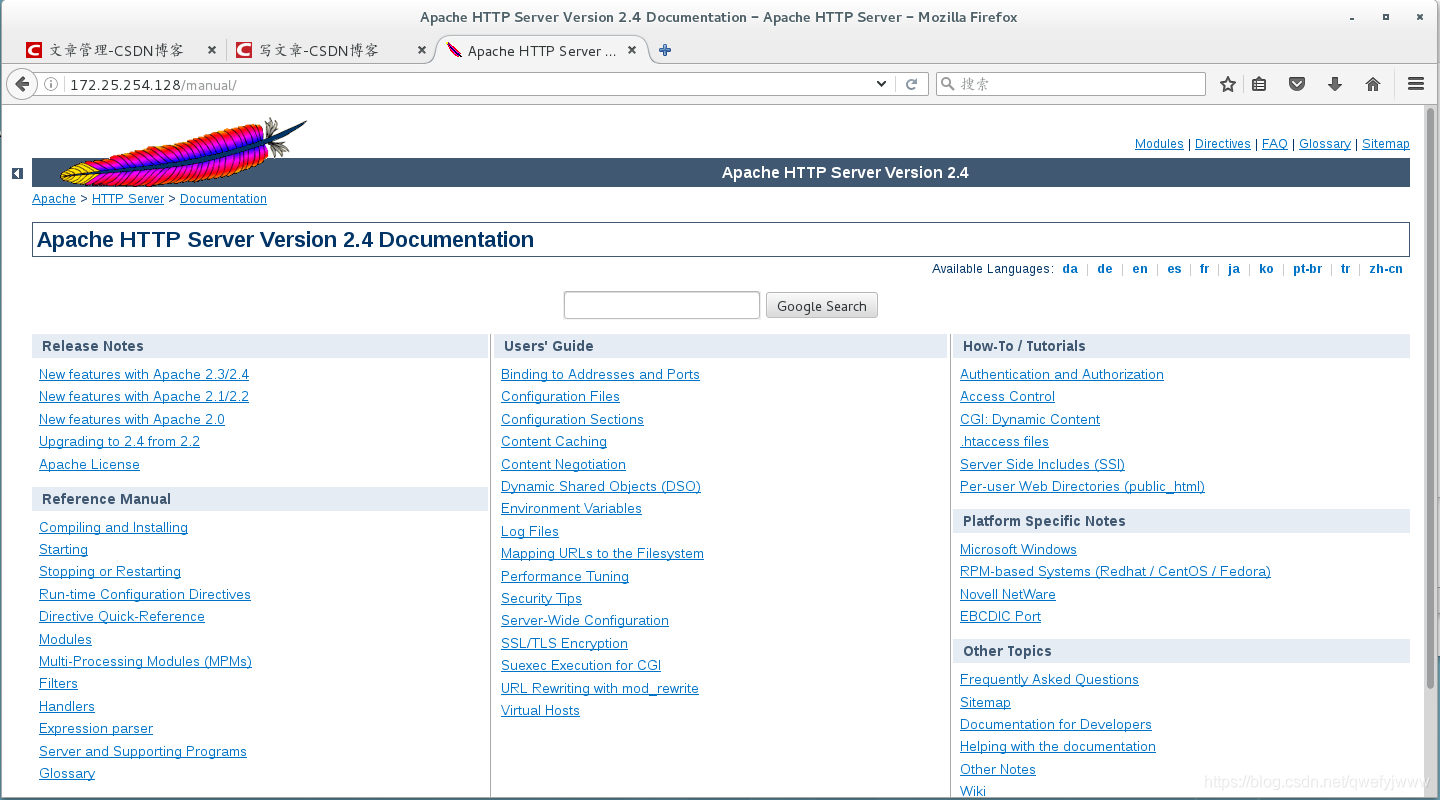This screenshot has height=800, width=1440.
Task: Open Documentation for Developers
Action: click(1056, 724)
